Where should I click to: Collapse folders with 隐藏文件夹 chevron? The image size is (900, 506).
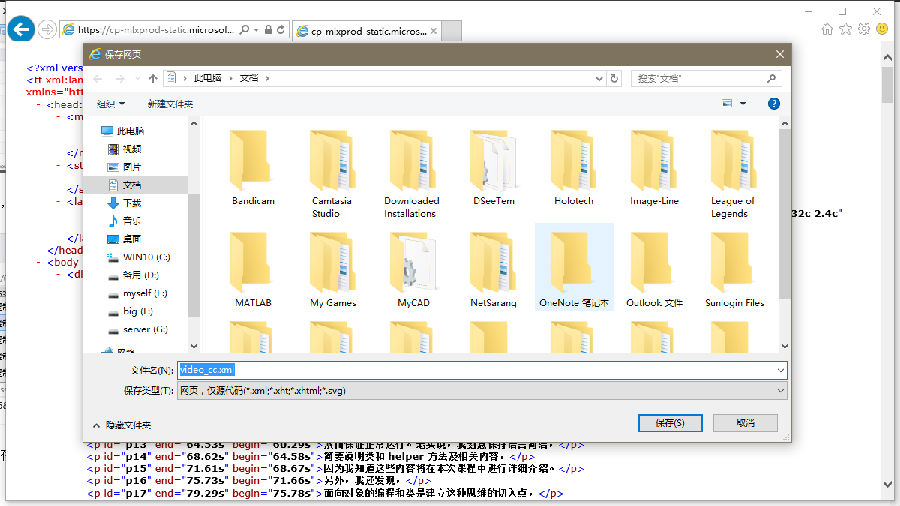point(96,425)
